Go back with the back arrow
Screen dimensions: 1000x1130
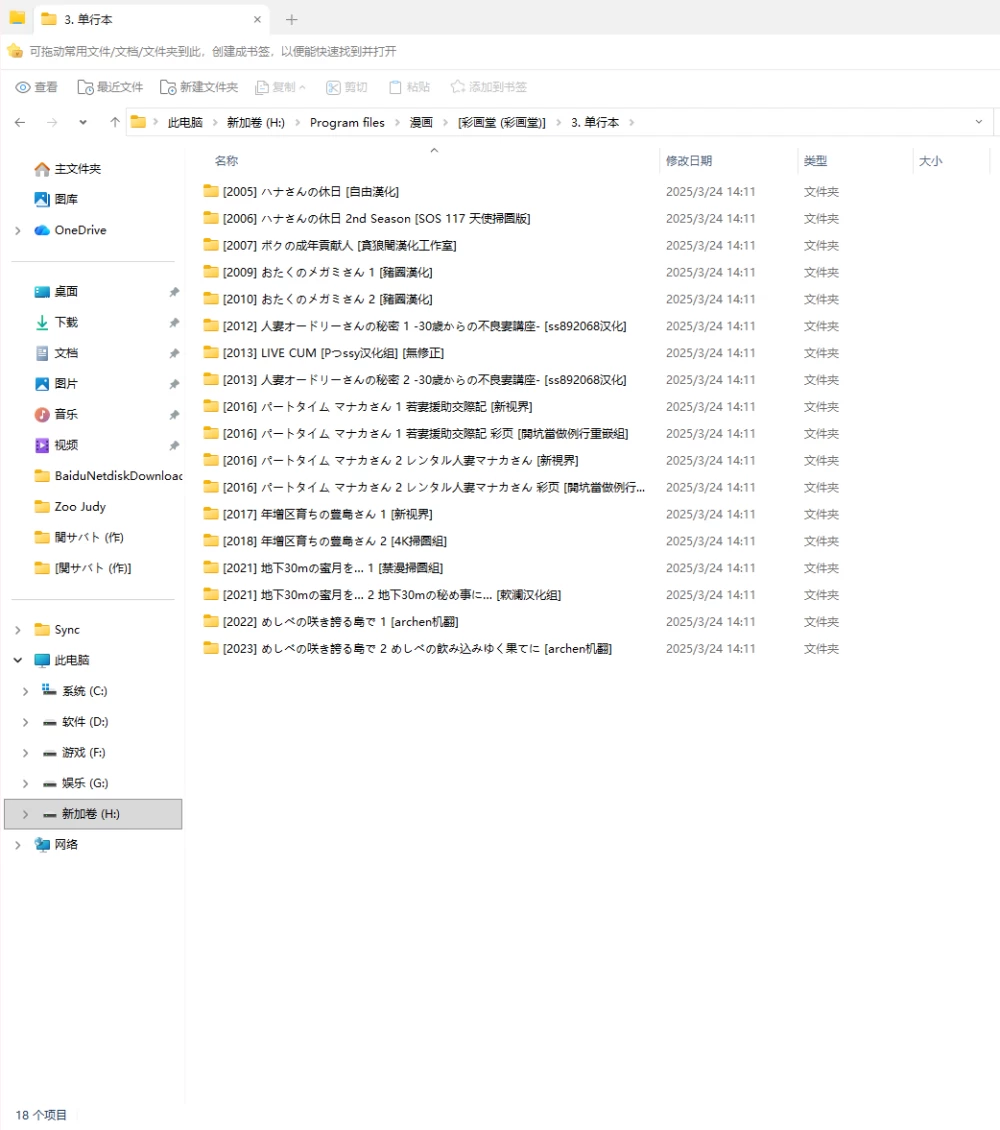click(20, 123)
